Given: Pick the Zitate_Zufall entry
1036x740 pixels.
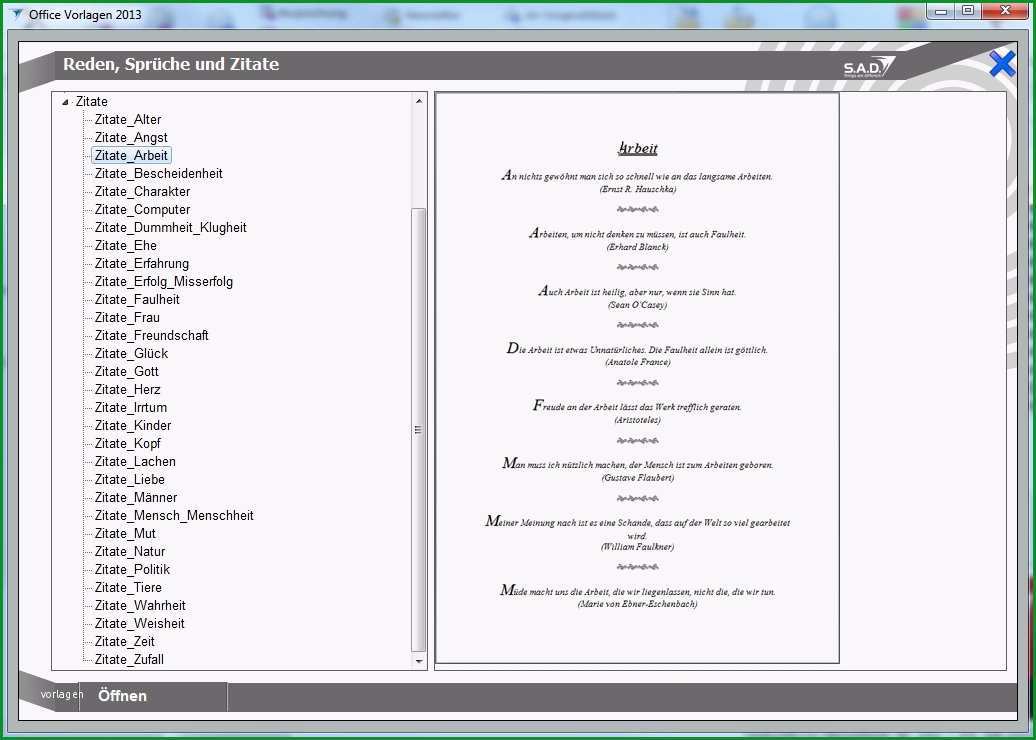Looking at the screenshot, I should [x=129, y=659].
